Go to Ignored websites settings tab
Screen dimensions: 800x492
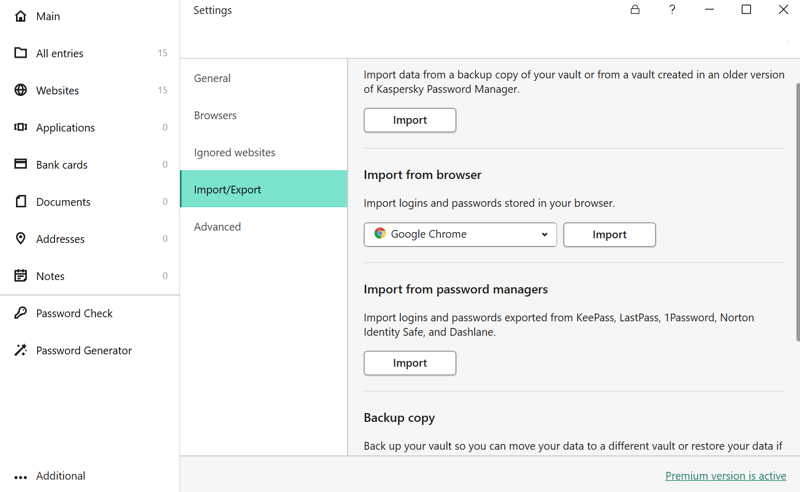click(234, 152)
